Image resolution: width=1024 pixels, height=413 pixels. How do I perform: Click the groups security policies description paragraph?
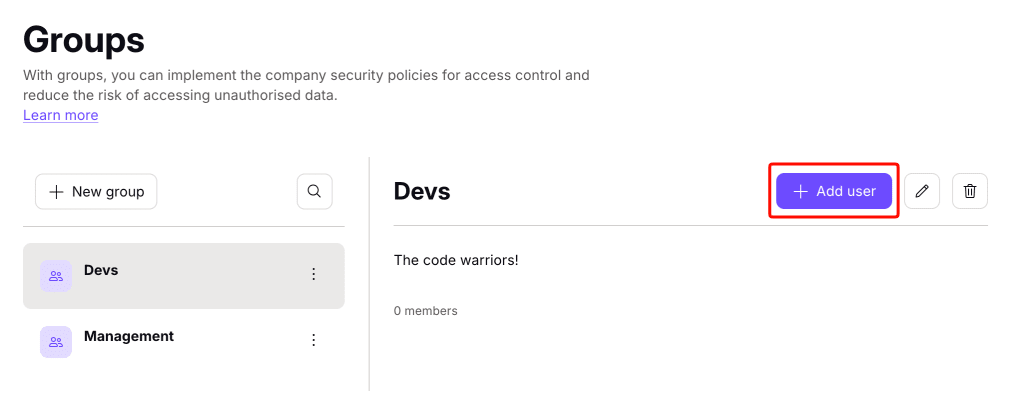click(306, 85)
